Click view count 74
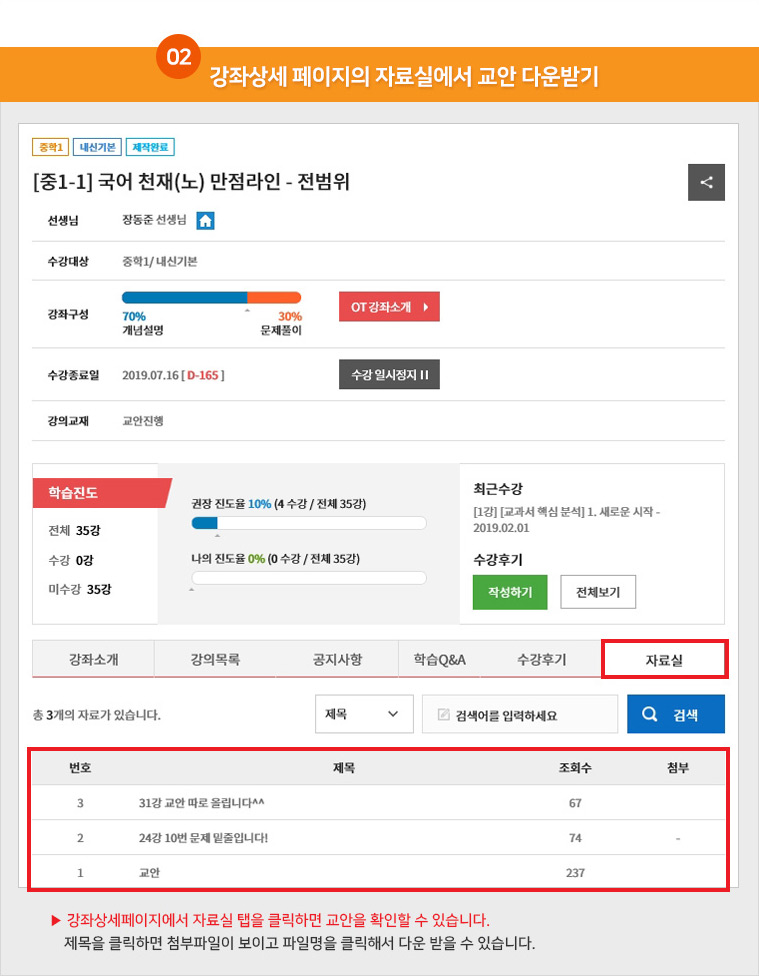This screenshot has height=976, width=759. [x=575, y=838]
